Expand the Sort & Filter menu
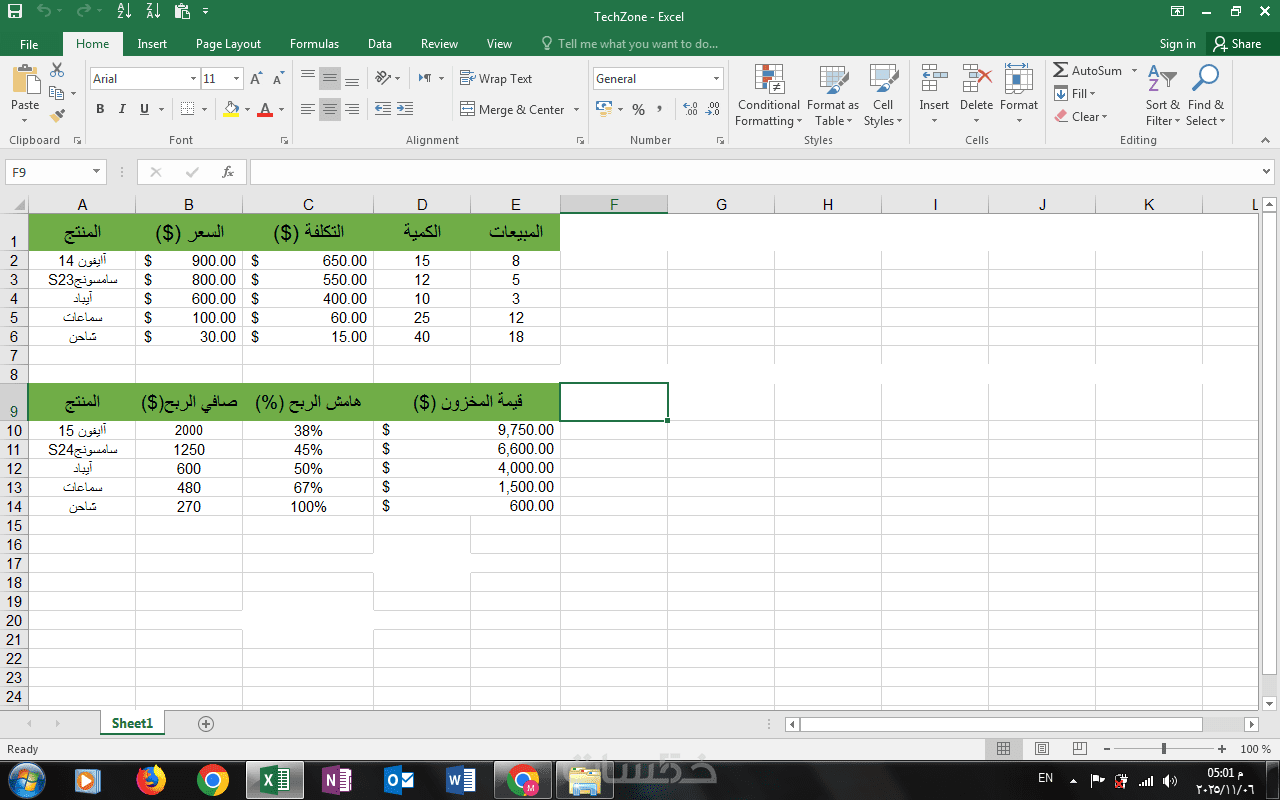This screenshot has height=800, width=1280. (x=1163, y=96)
